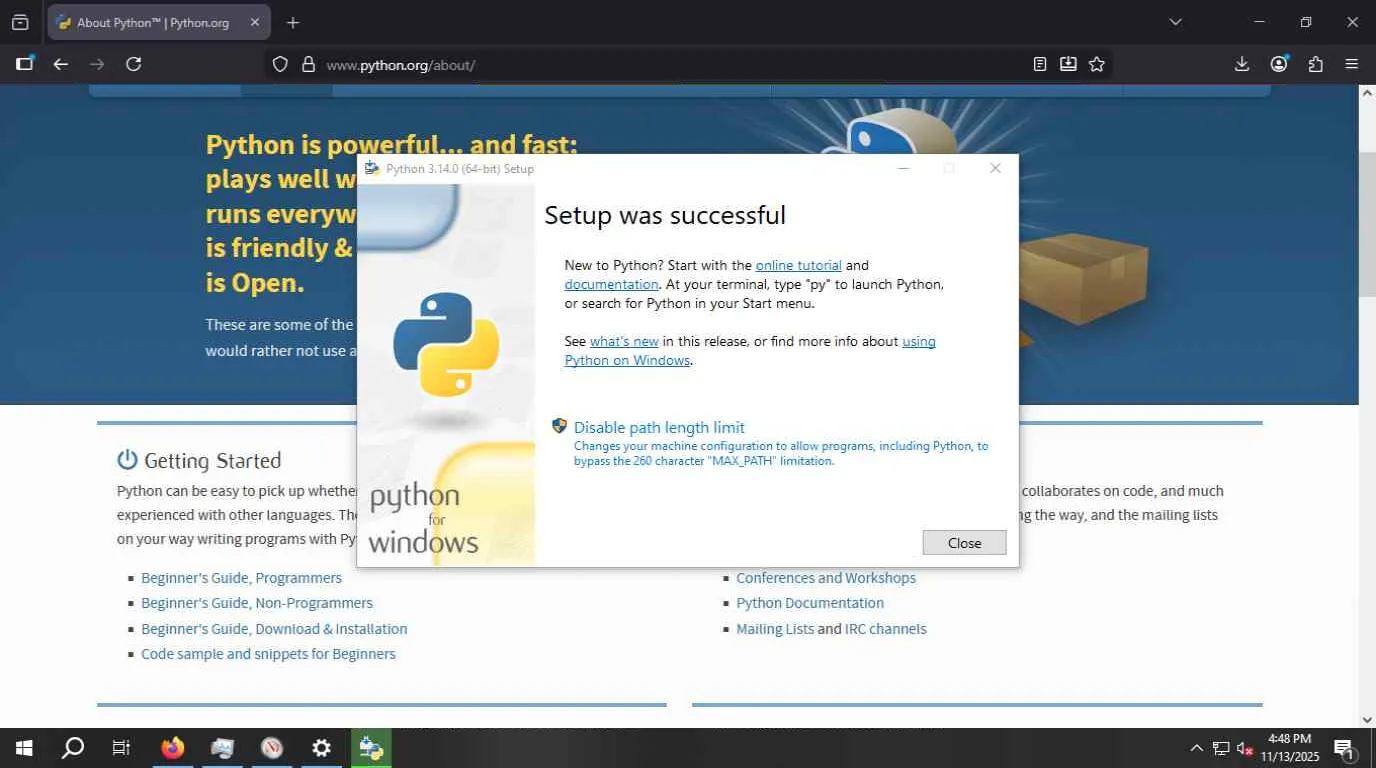Viewport: 1376px width, 768px height.
Task: Open Beginner's Guide, Download & Installation
Action: [274, 629]
